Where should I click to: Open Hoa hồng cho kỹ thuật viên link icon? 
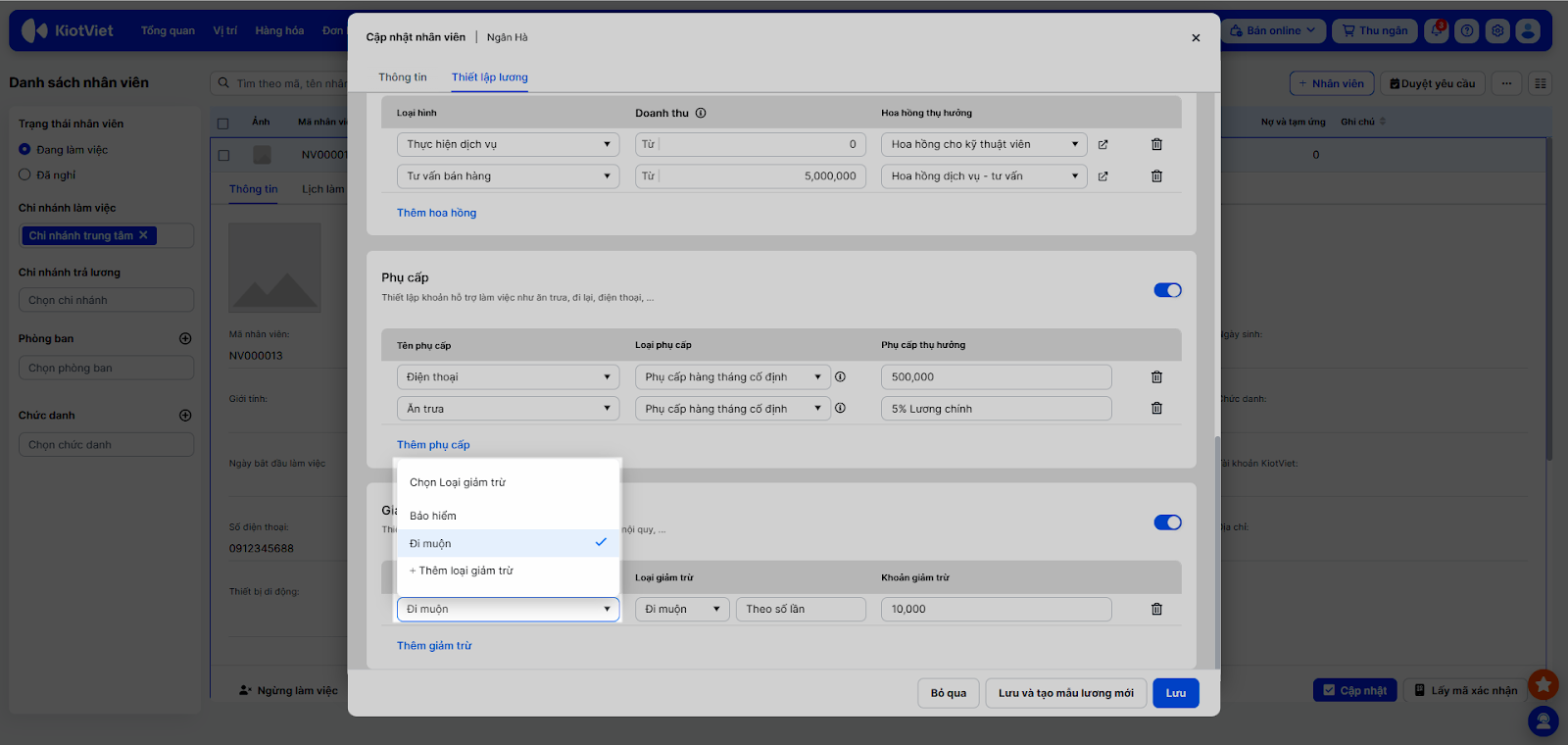pos(1102,145)
